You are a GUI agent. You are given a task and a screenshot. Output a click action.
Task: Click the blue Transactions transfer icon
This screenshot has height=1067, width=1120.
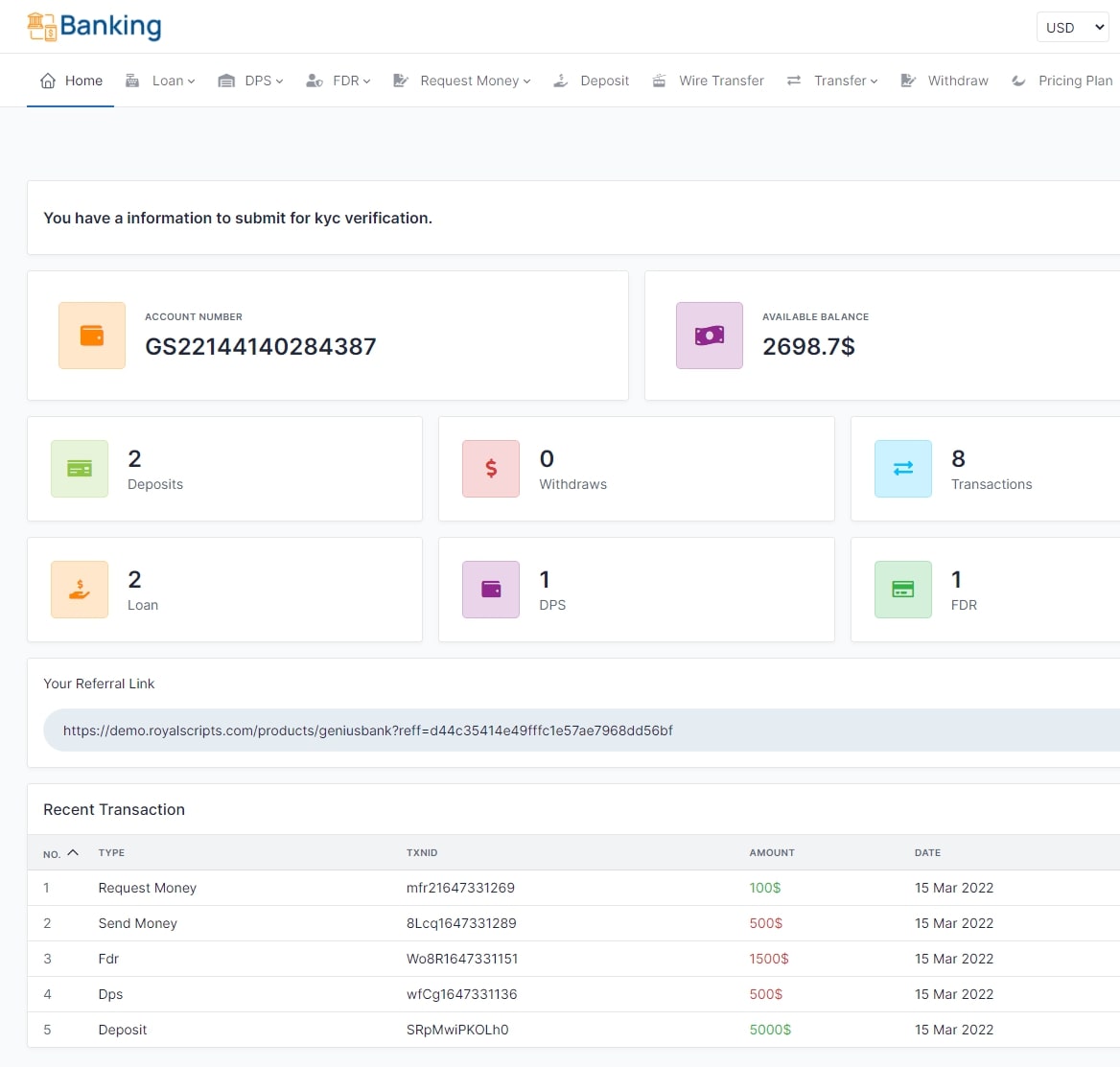pos(902,469)
